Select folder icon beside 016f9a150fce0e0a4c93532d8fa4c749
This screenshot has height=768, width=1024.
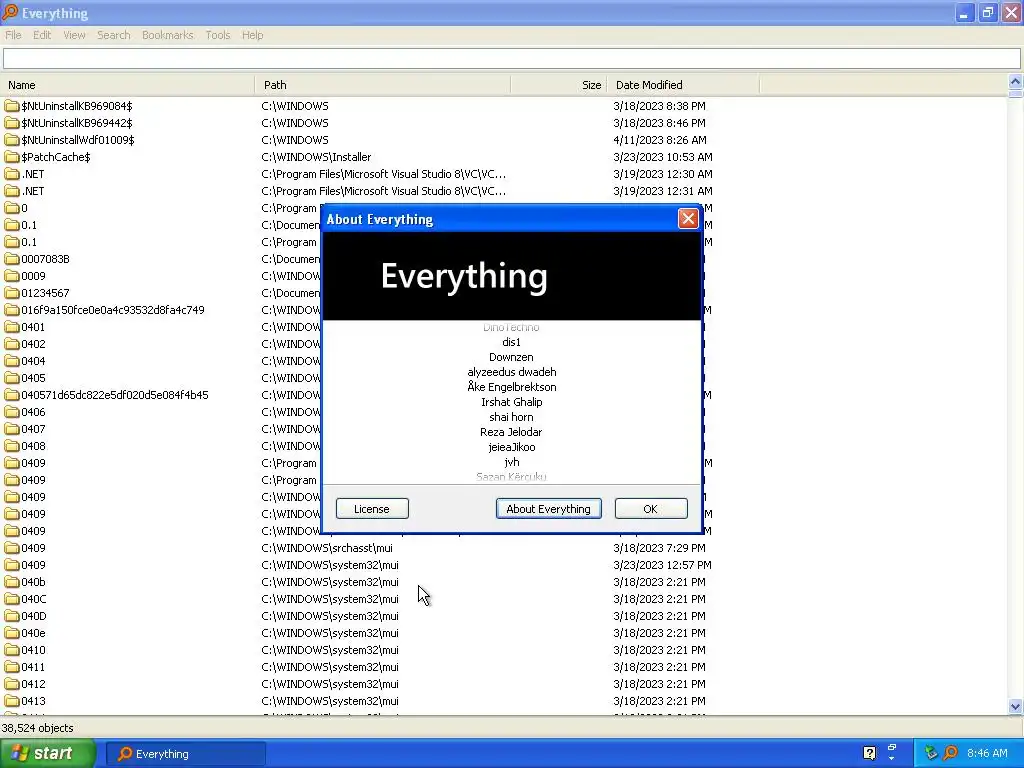[x=12, y=310]
